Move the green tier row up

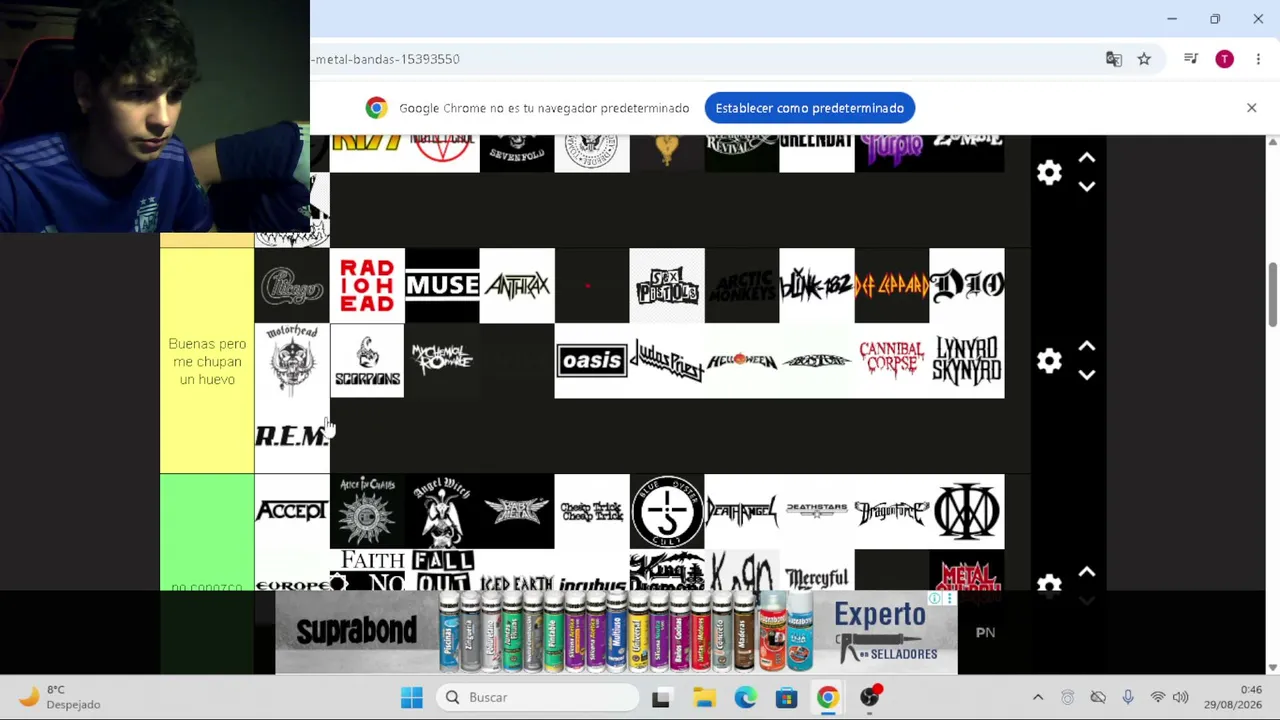point(1087,572)
